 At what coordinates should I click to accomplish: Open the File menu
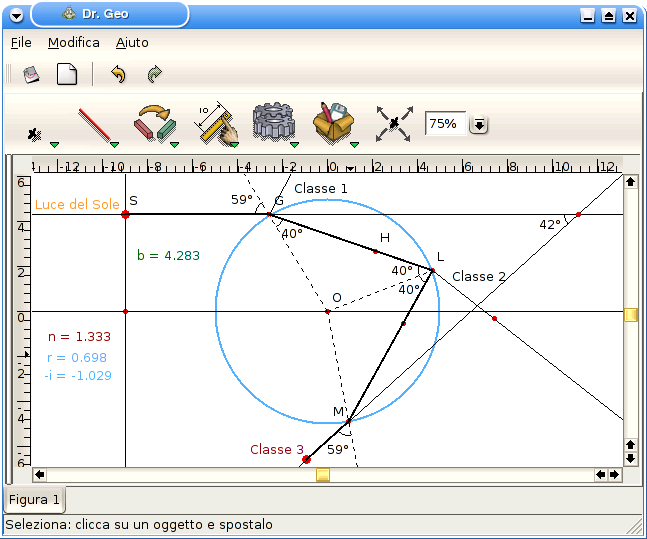tap(21, 43)
